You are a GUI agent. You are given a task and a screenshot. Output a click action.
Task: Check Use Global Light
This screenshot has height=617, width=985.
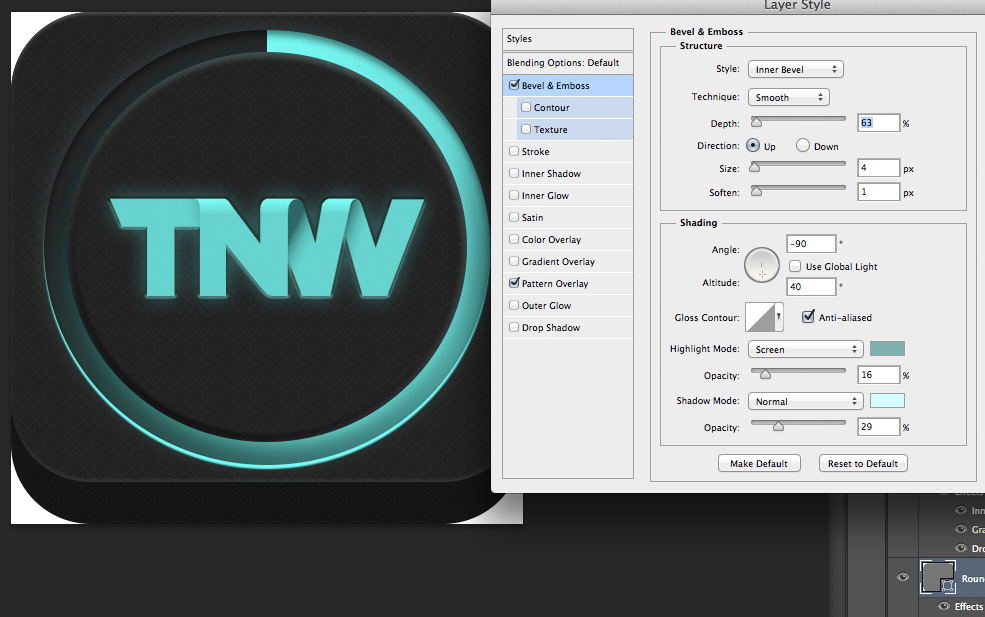point(795,266)
